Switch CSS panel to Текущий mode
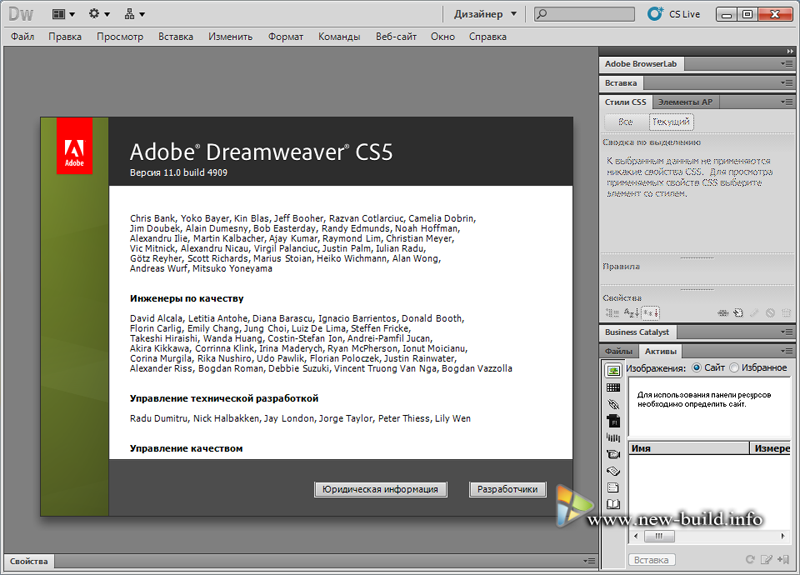Screen dimensions: 800x575 (671, 121)
